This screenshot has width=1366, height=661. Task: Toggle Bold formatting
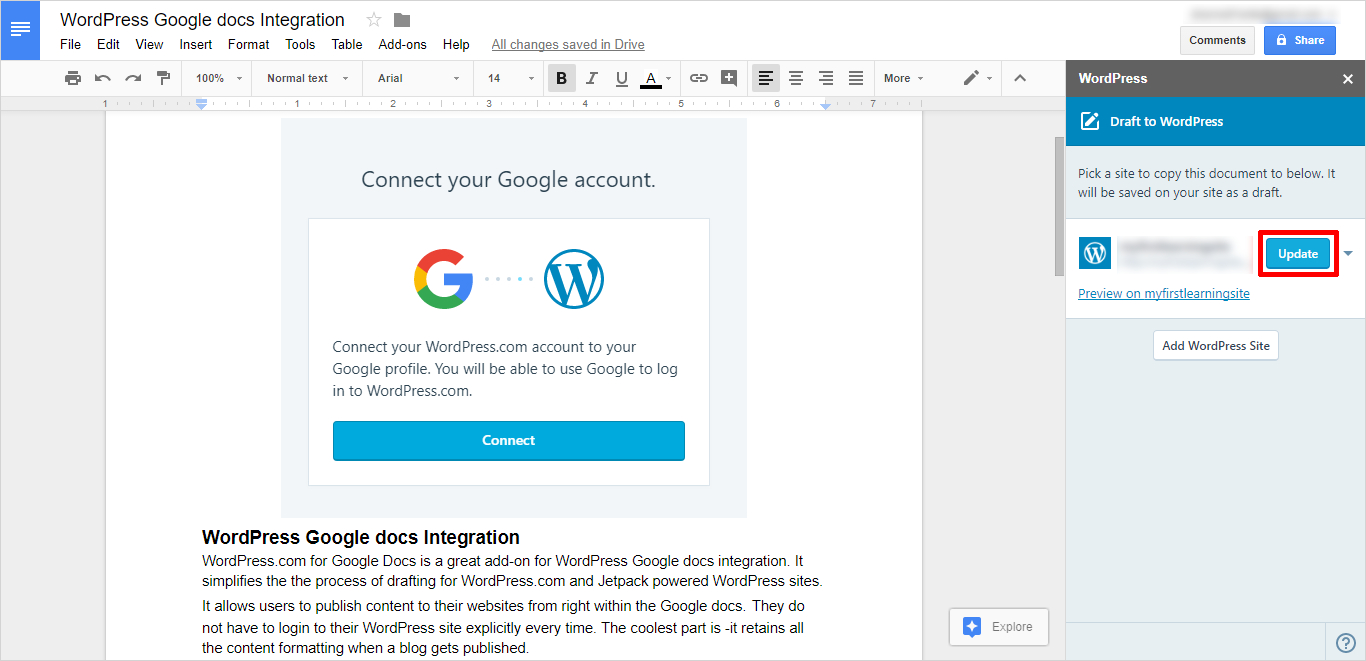tap(561, 78)
